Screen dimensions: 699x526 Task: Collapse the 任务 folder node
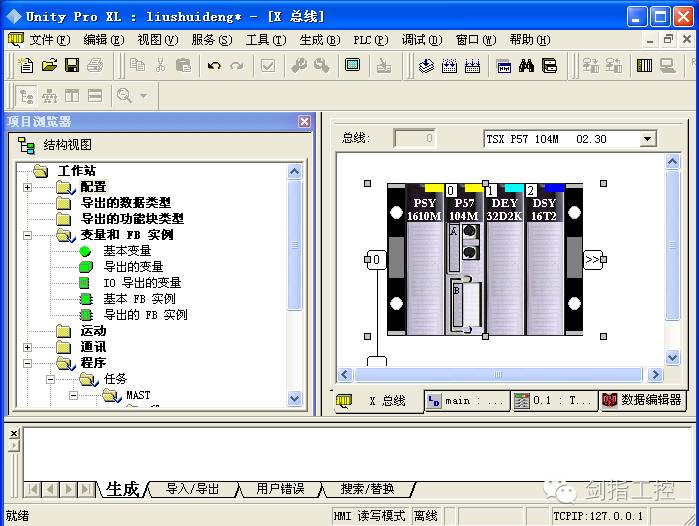click(x=50, y=379)
